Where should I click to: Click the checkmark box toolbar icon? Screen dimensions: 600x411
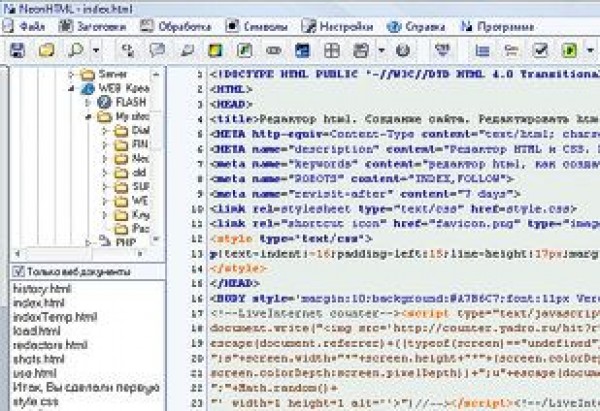(540, 50)
